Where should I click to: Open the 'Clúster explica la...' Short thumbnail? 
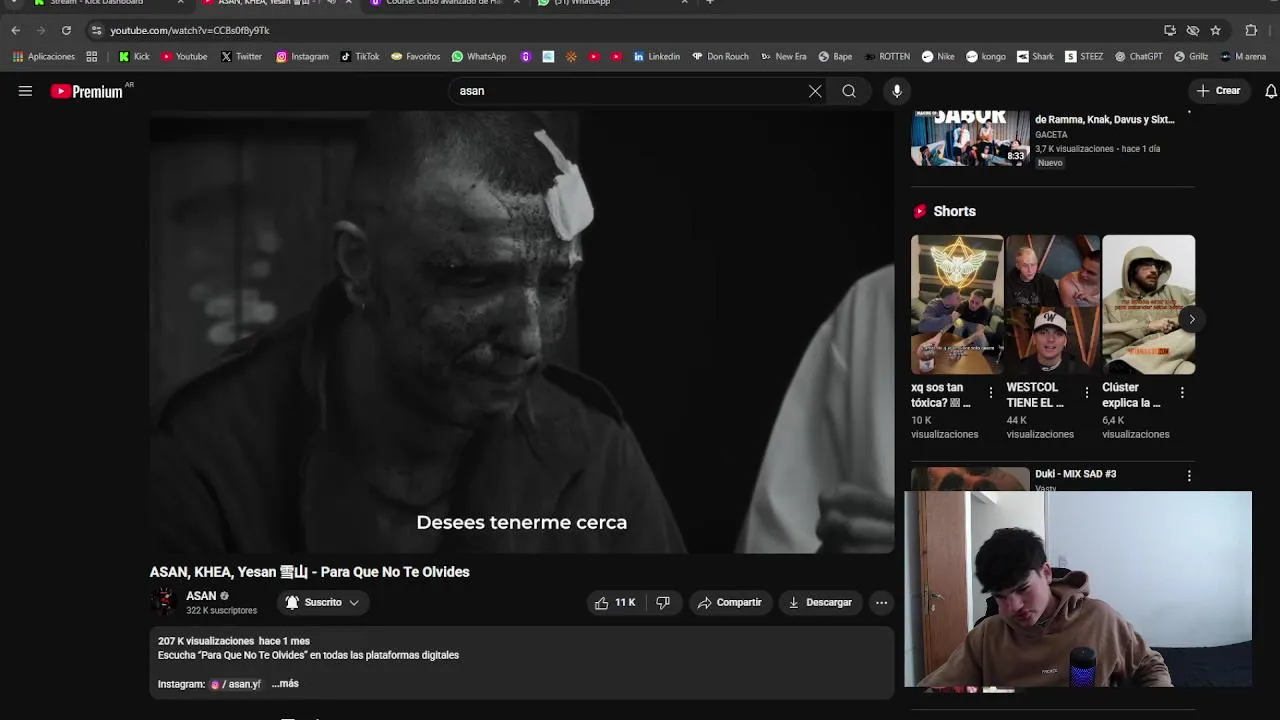(1148, 304)
